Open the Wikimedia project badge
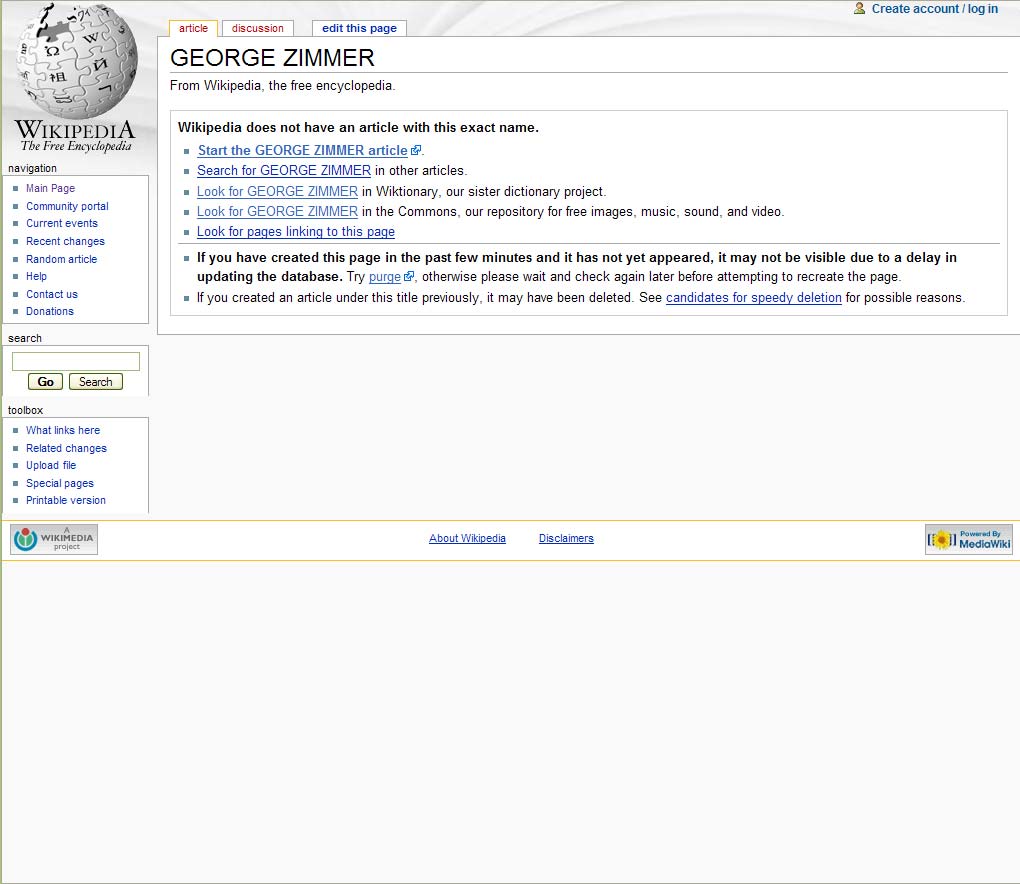The image size is (1020, 884). coord(54,539)
